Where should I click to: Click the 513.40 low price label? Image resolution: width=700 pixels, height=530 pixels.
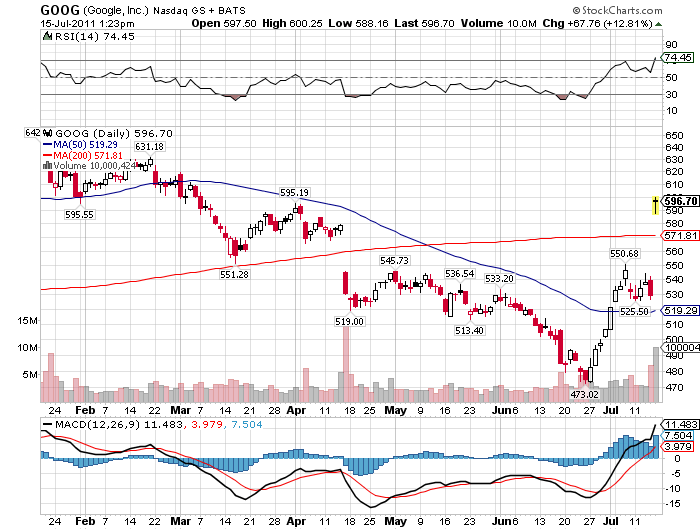469,330
